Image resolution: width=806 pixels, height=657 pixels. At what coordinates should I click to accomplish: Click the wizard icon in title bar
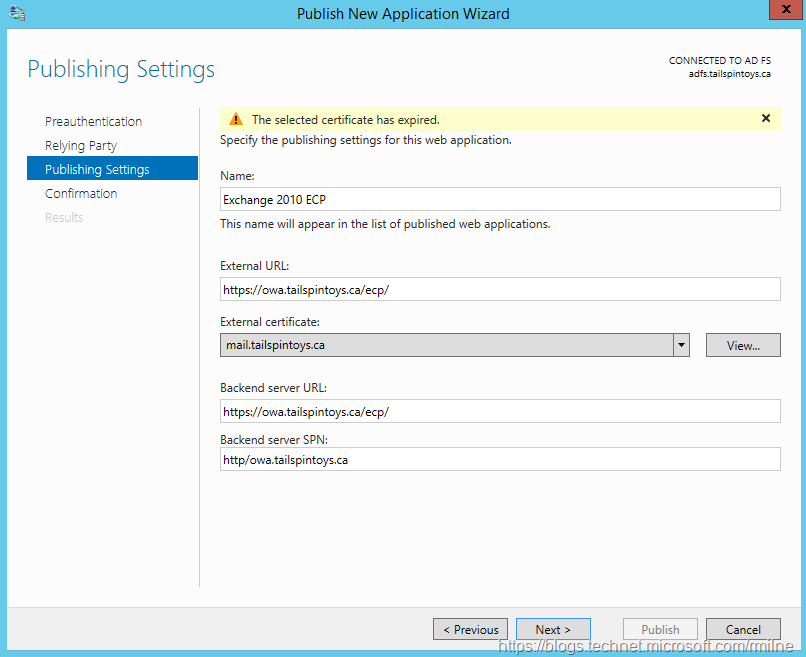click(17, 14)
